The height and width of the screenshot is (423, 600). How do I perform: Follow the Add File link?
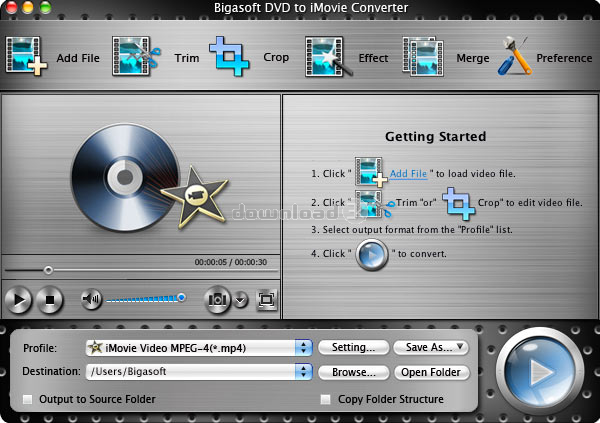point(408,174)
